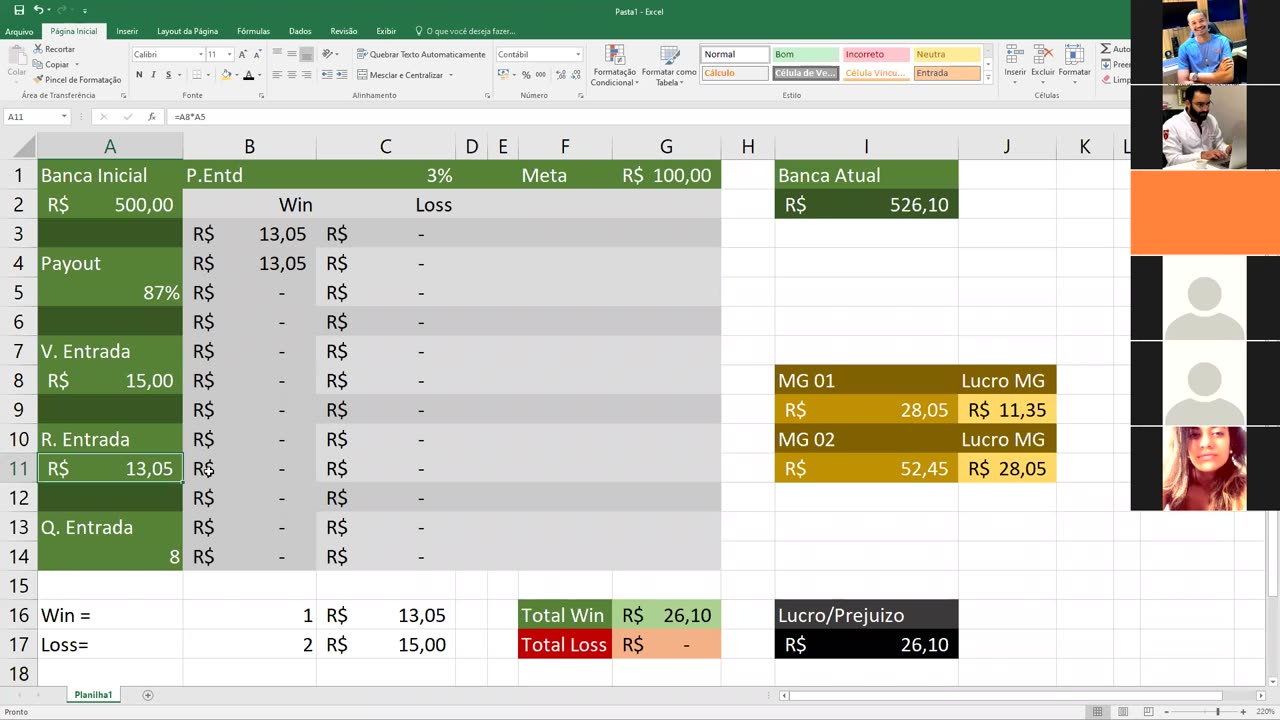Click the insert function fx icon
The width and height of the screenshot is (1280, 720).
[x=151, y=117]
